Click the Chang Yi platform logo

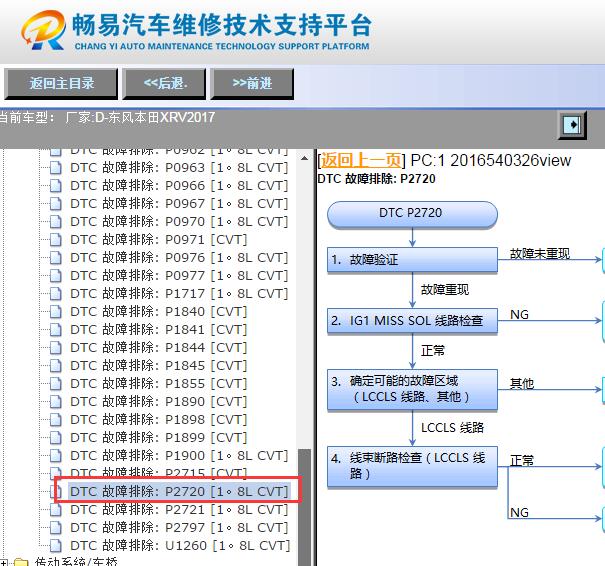click(x=43, y=30)
